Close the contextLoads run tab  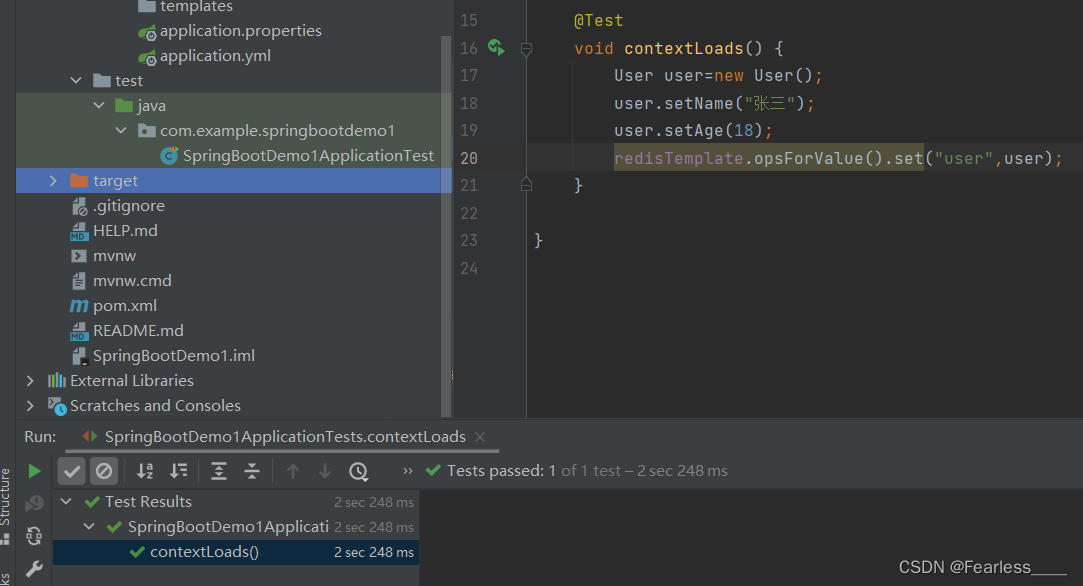[x=480, y=437]
